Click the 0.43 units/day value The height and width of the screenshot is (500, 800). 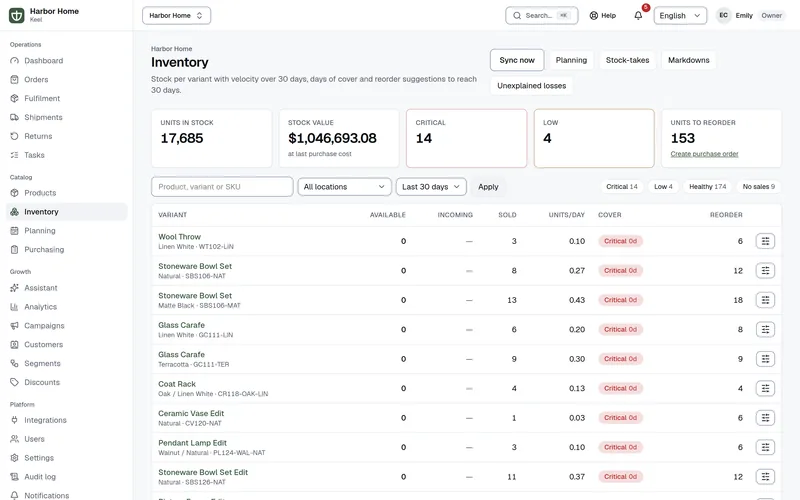(x=577, y=300)
